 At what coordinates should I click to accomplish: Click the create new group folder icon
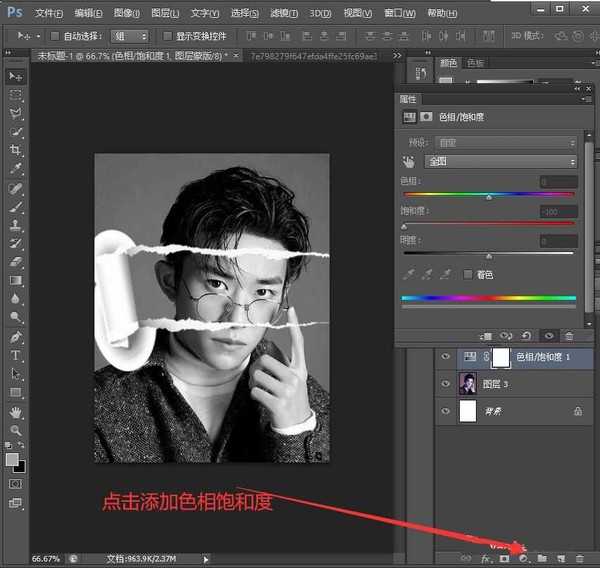(542, 557)
